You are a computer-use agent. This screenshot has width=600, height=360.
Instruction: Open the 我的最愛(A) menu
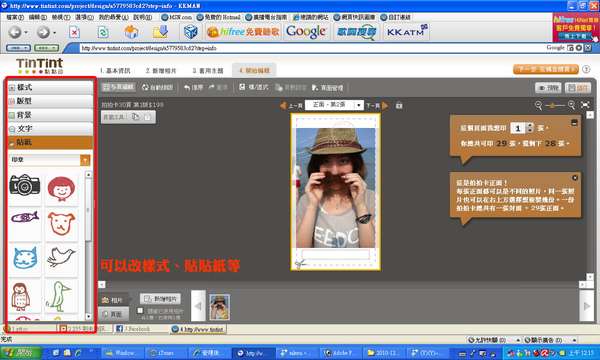[x=113, y=17]
